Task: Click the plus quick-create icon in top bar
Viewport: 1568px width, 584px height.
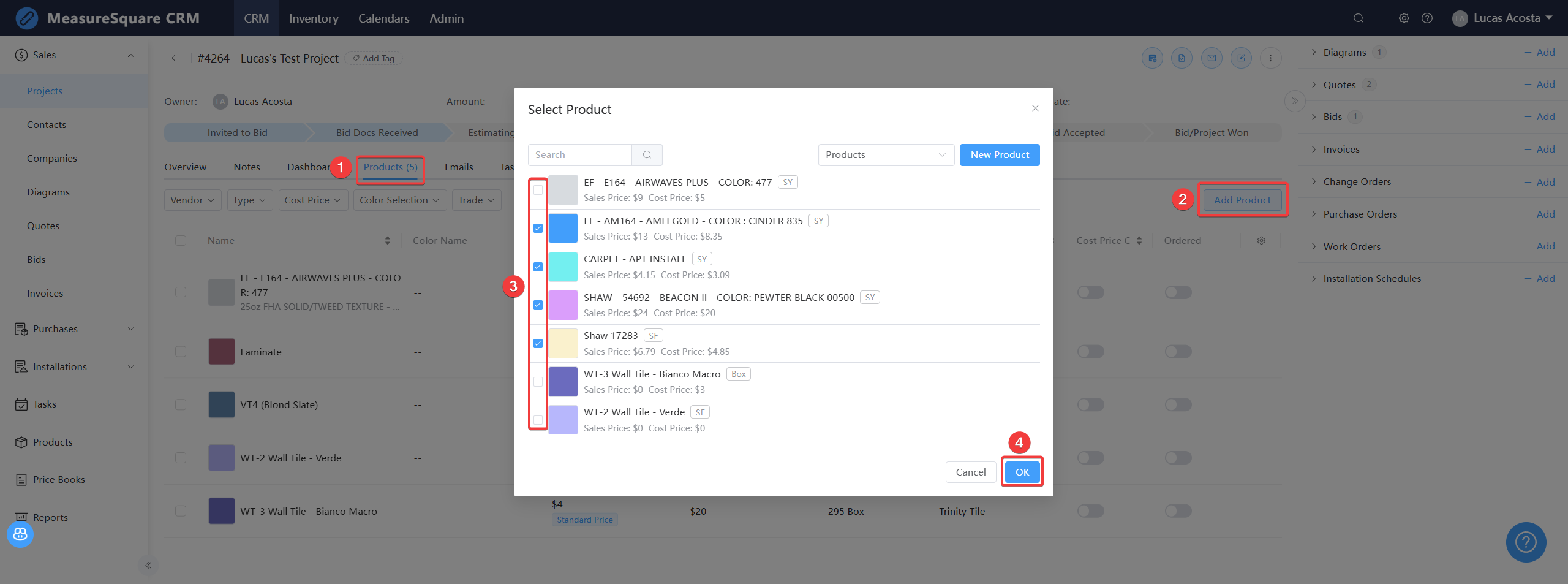Action: pos(1381,18)
